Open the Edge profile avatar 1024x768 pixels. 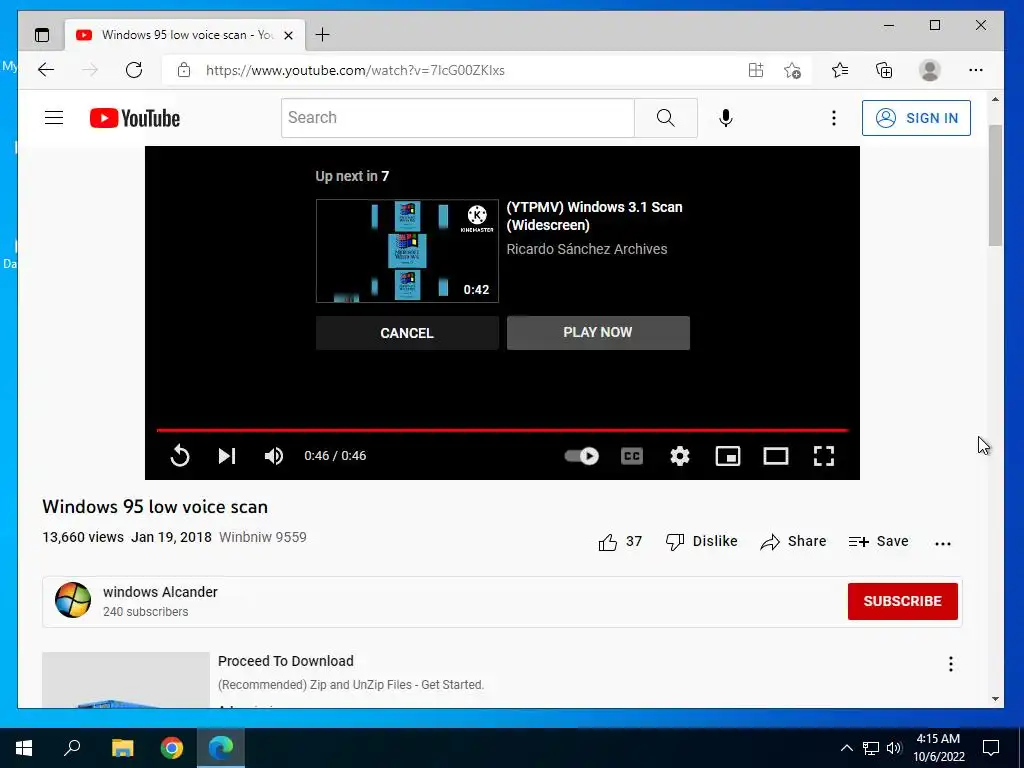pos(929,70)
